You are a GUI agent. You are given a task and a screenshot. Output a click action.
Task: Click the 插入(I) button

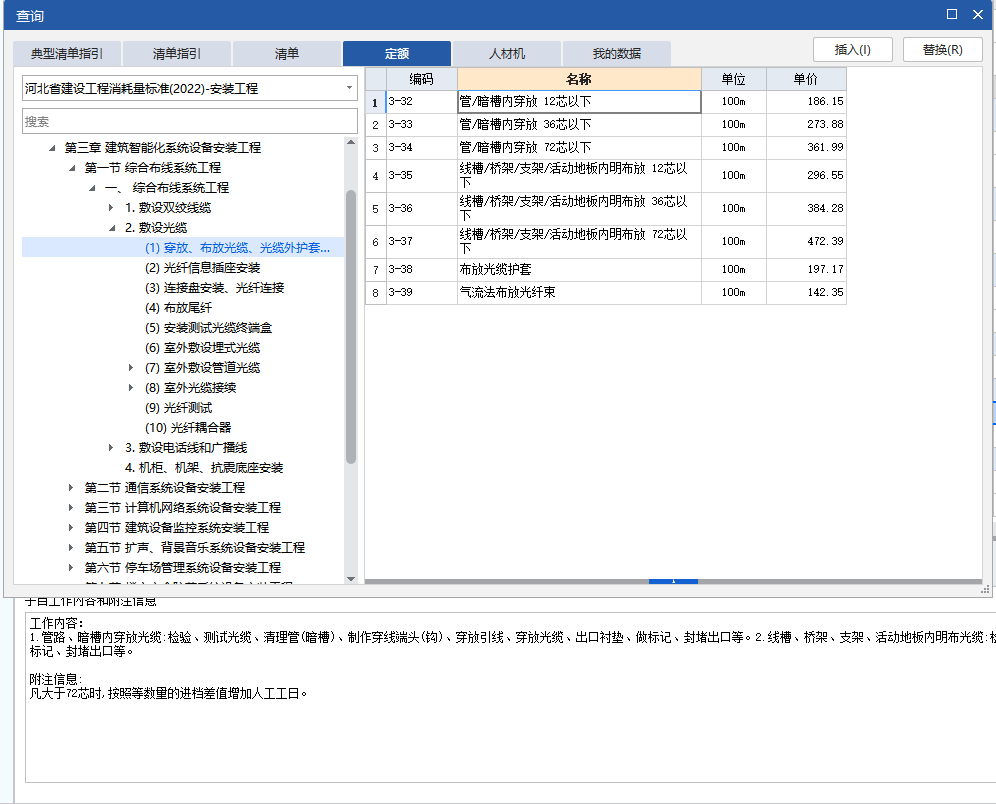852,50
